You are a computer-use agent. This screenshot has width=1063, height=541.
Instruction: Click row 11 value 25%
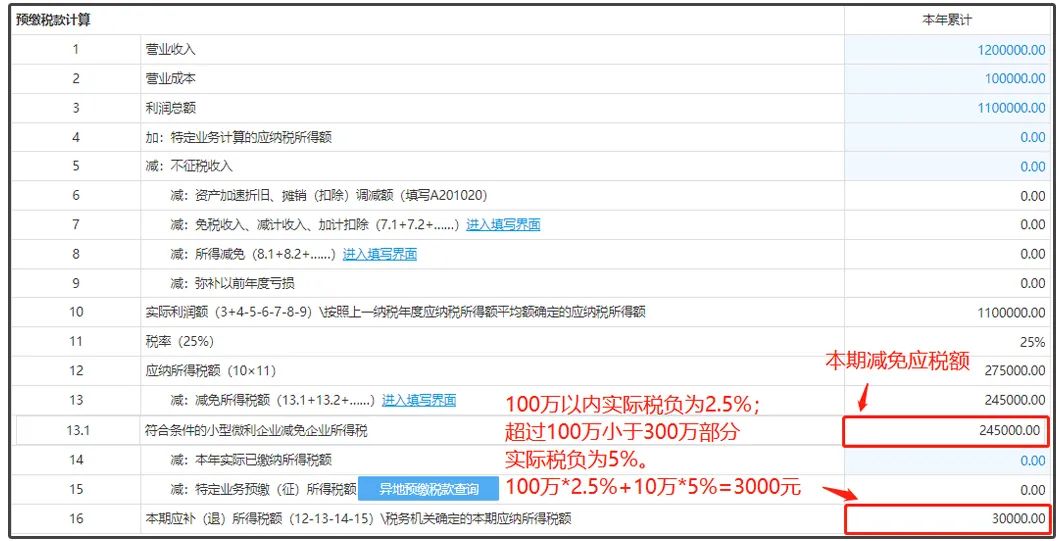[x=1032, y=342]
